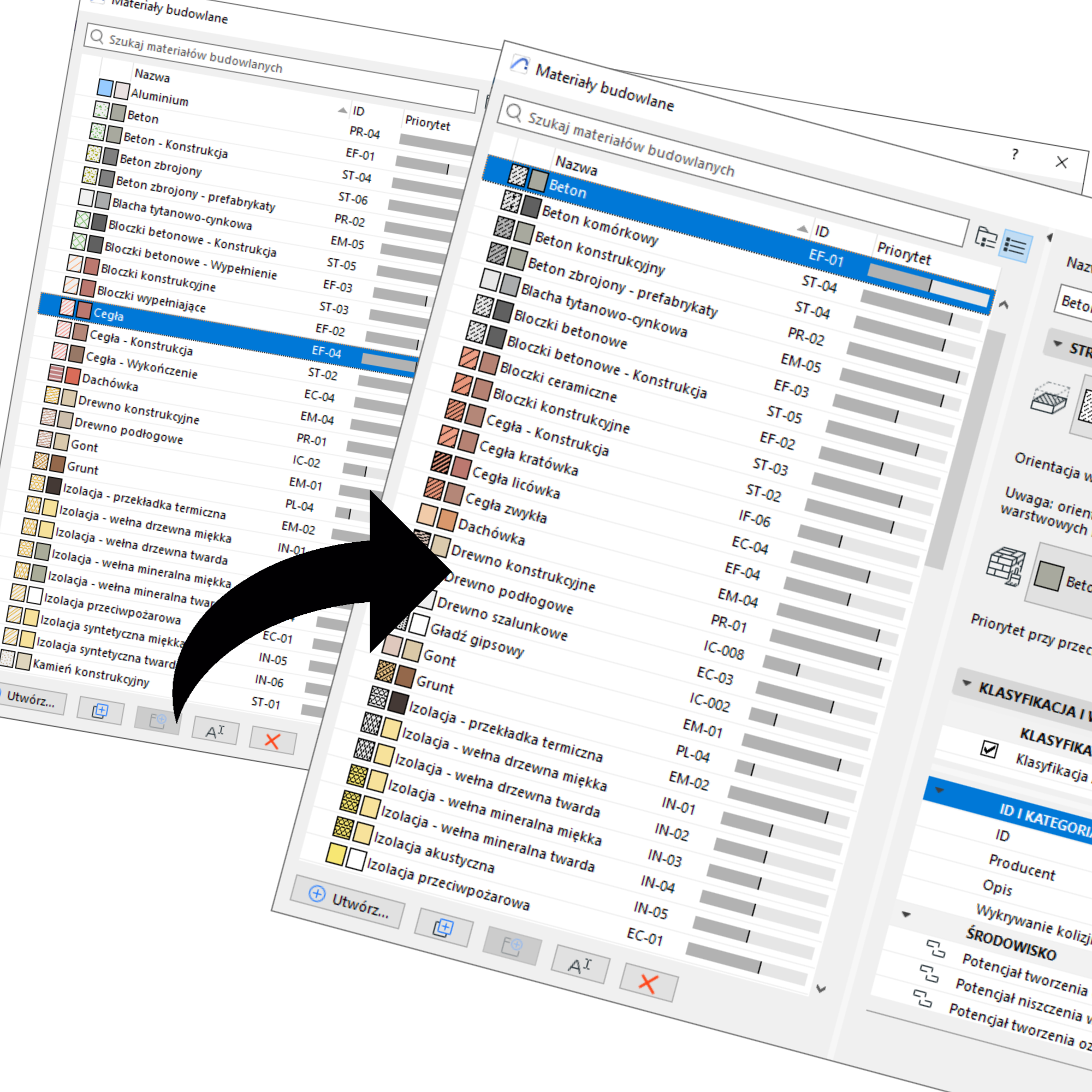Click Utwórz... button in back dialog
1092x1092 pixels.
coord(31,699)
